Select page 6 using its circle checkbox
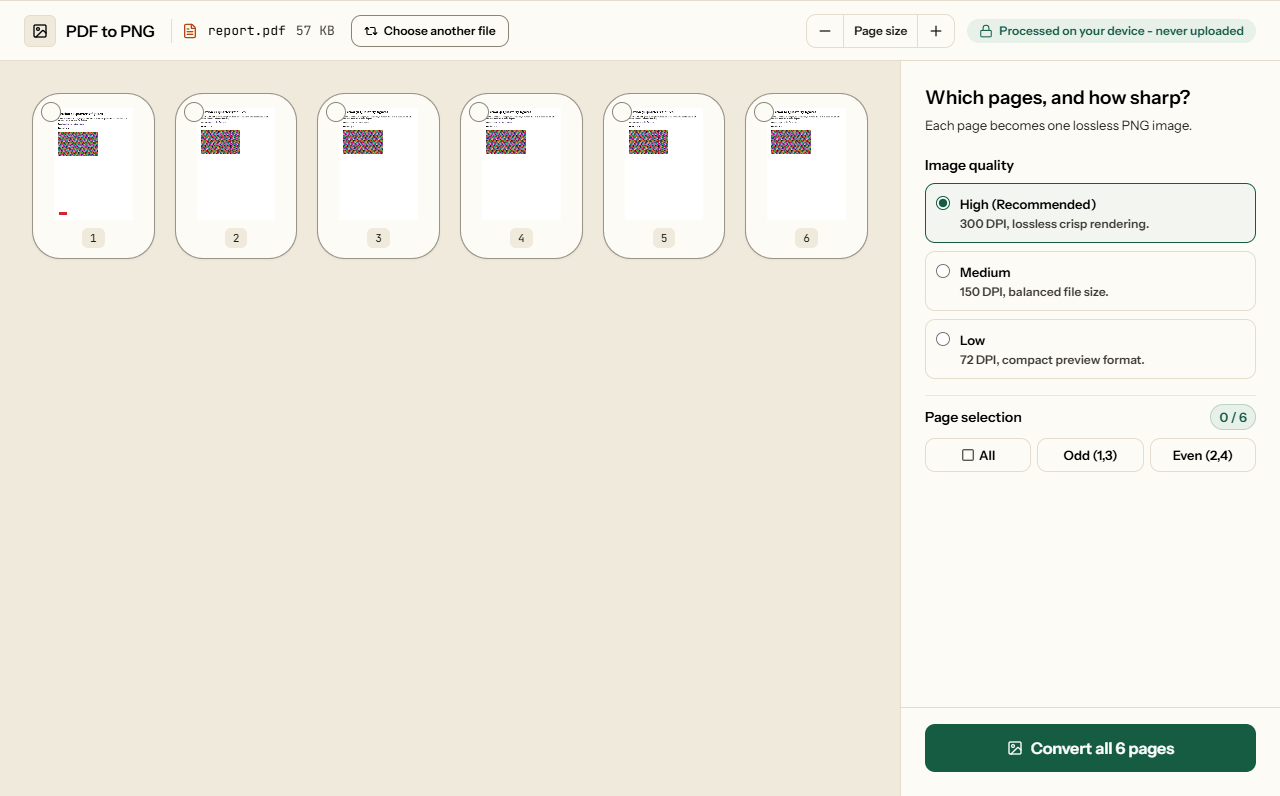 [764, 112]
